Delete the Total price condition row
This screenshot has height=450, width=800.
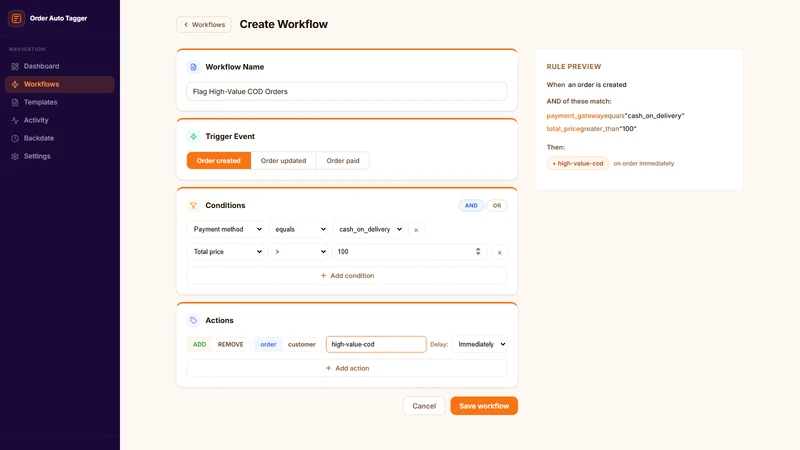click(499, 253)
